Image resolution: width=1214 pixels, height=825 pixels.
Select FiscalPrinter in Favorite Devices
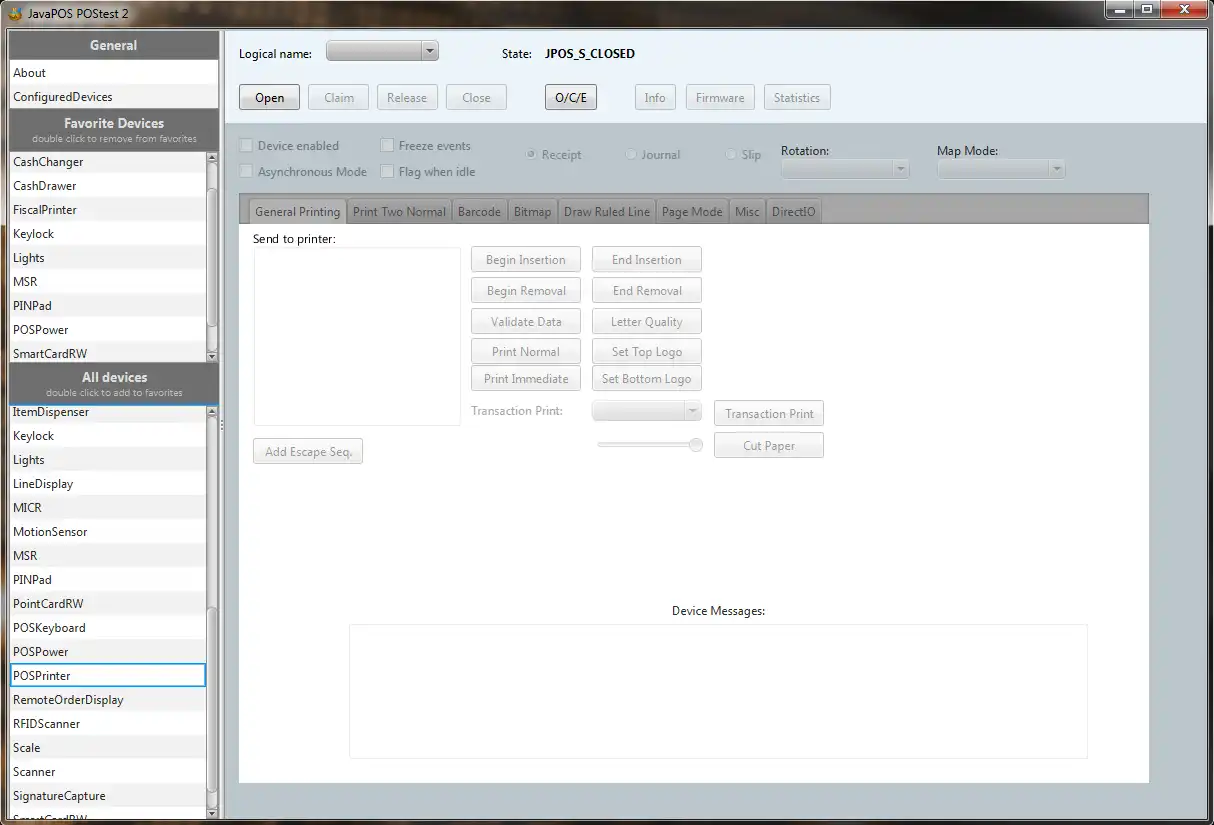107,210
